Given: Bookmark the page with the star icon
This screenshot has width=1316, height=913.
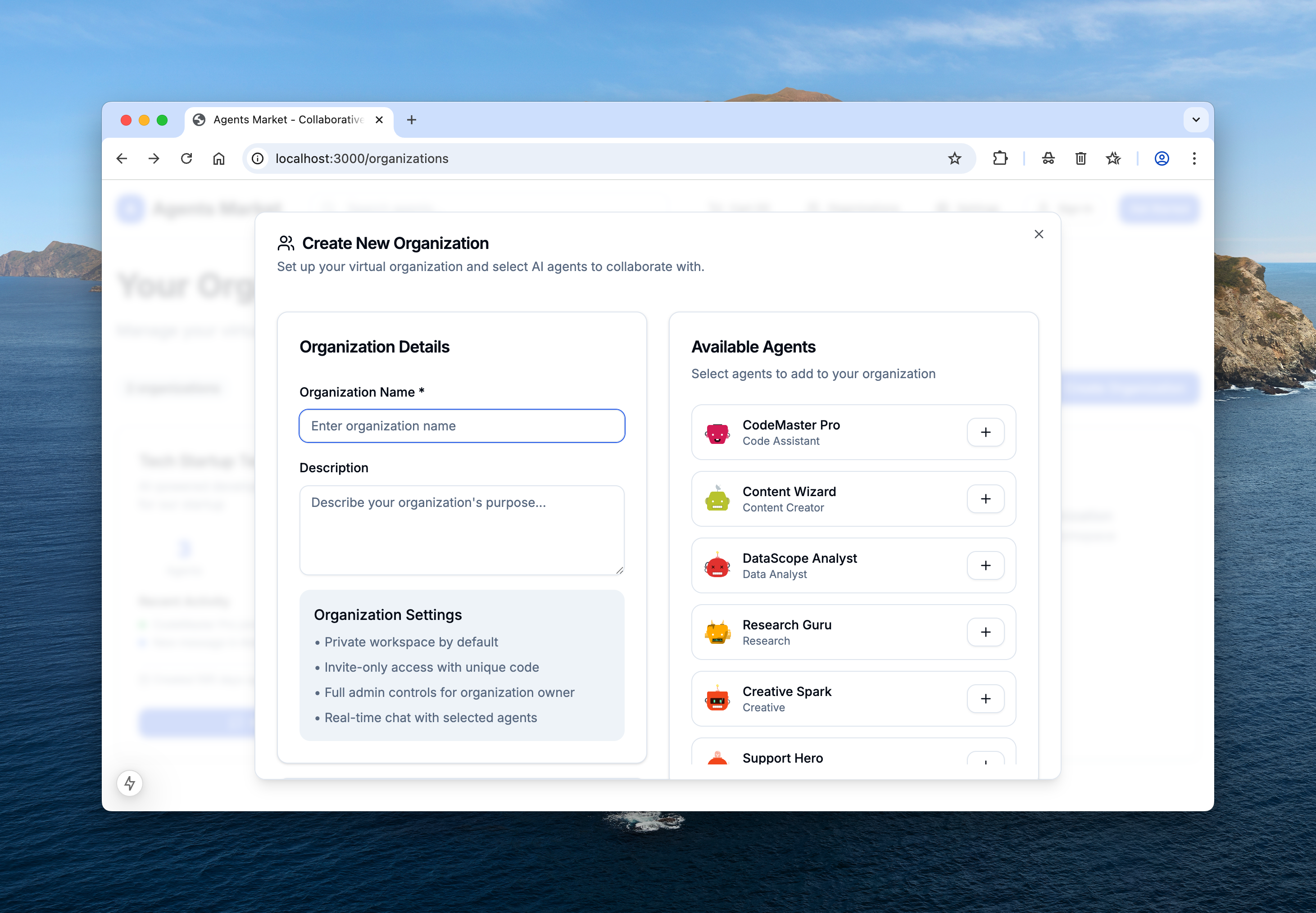Looking at the screenshot, I should pos(954,158).
